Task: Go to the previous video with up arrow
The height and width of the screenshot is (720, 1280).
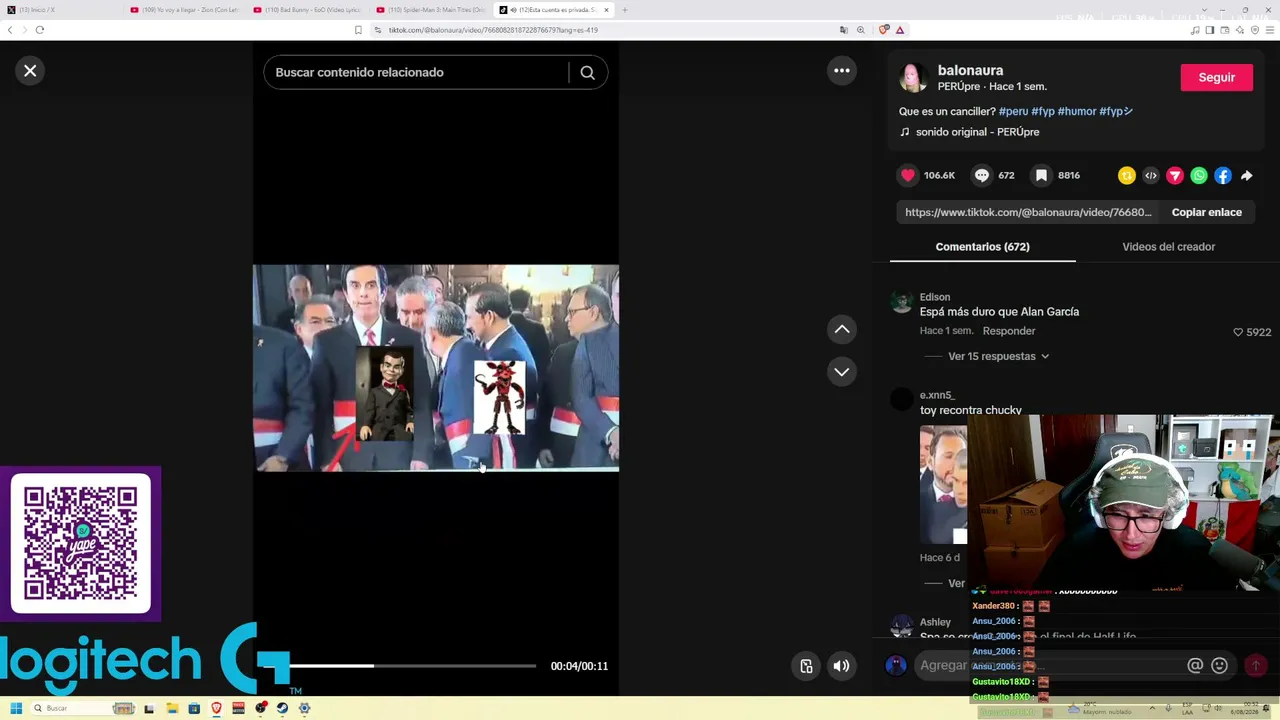Action: (x=842, y=329)
